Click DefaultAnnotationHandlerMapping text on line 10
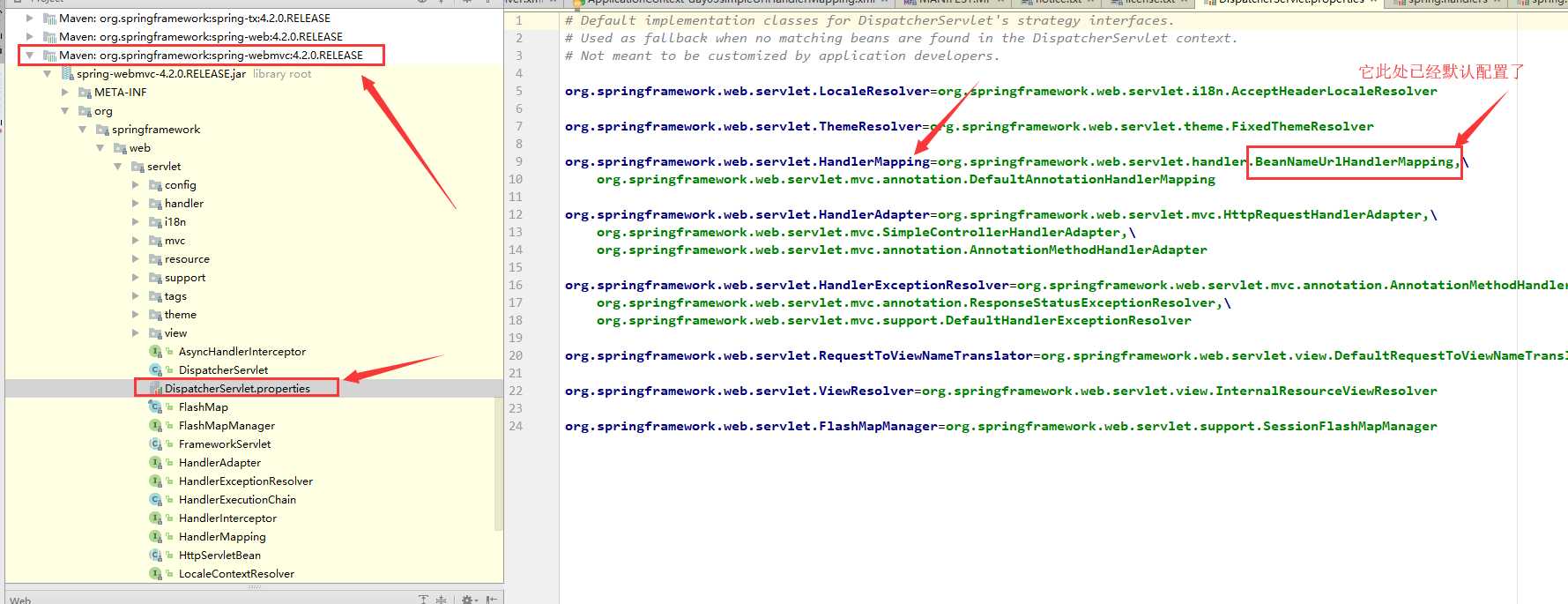Viewport: 1568px width, 604px height. pyautogui.click(x=1092, y=179)
